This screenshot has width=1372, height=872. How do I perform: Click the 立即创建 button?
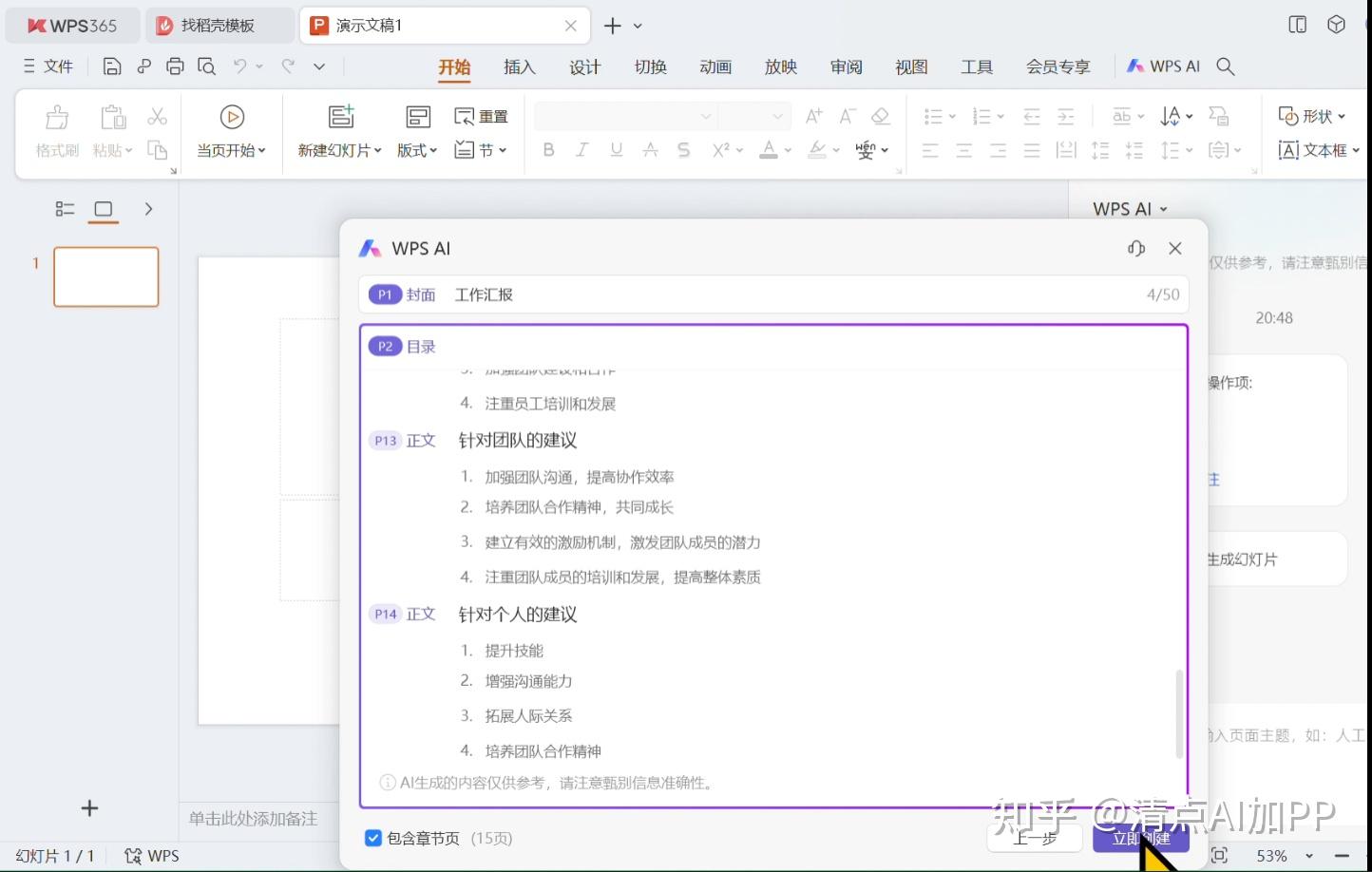[1140, 839]
